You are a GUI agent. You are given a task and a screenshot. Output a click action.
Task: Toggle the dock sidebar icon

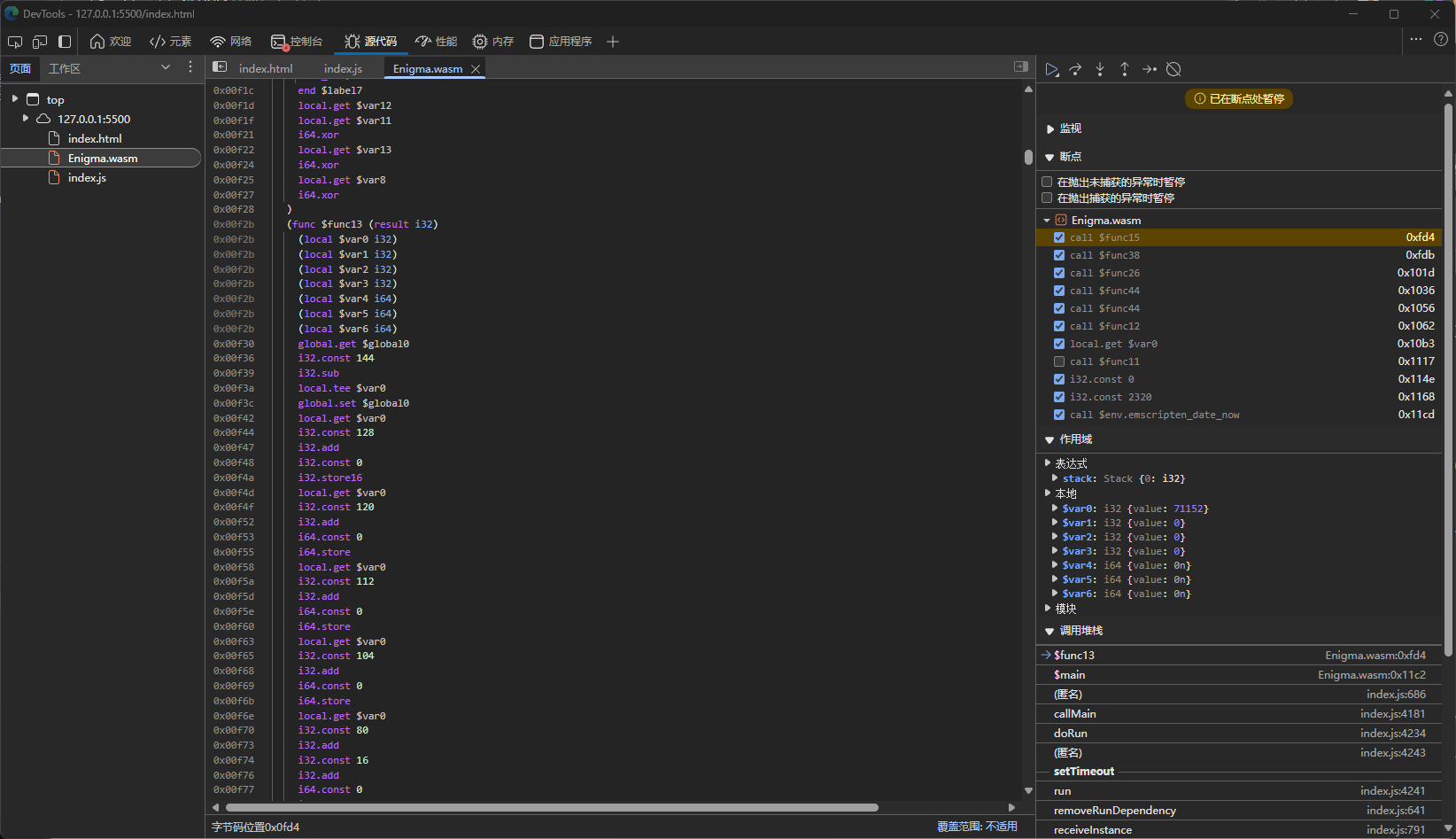65,42
